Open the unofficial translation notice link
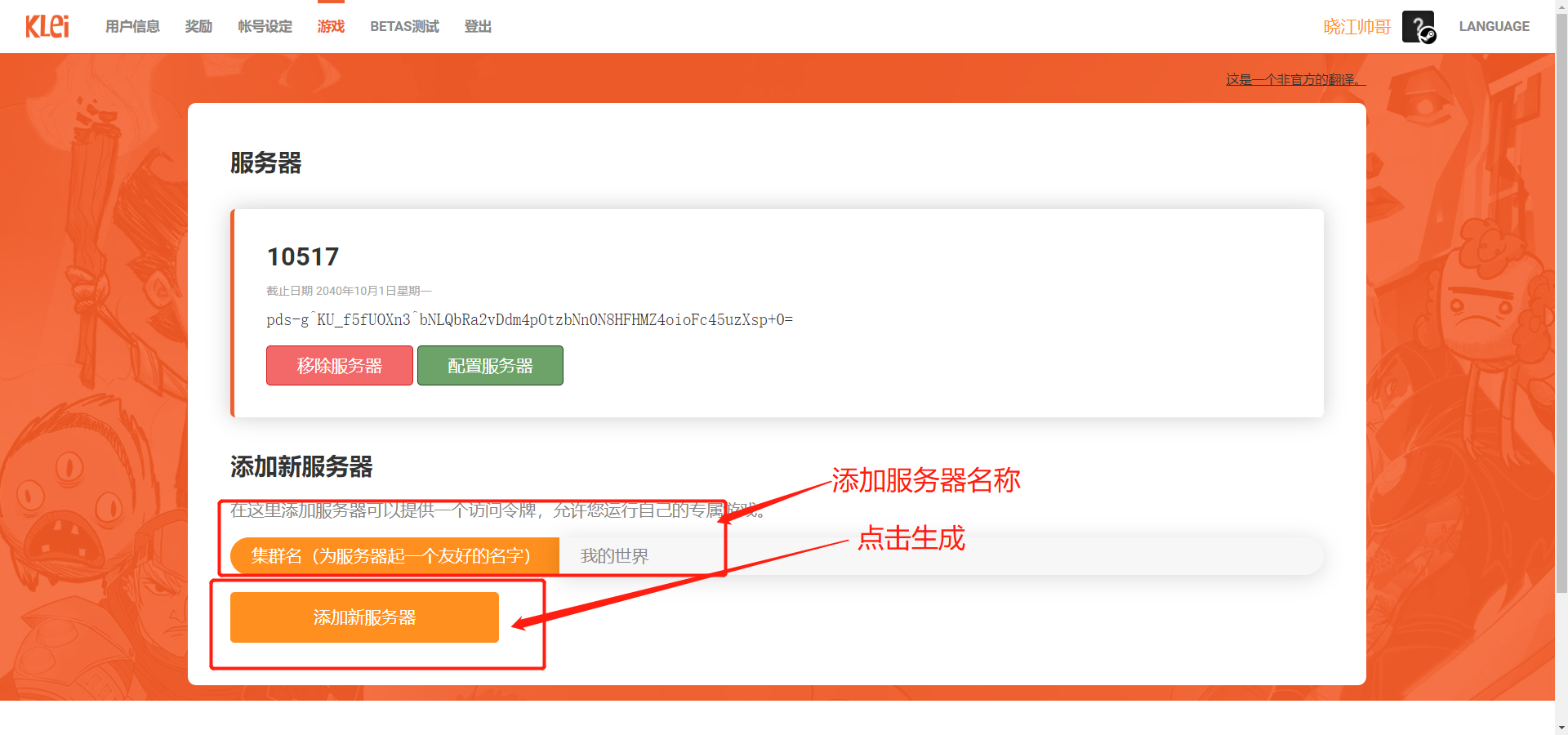Viewport: 1568px width, 735px height. coord(1295,79)
